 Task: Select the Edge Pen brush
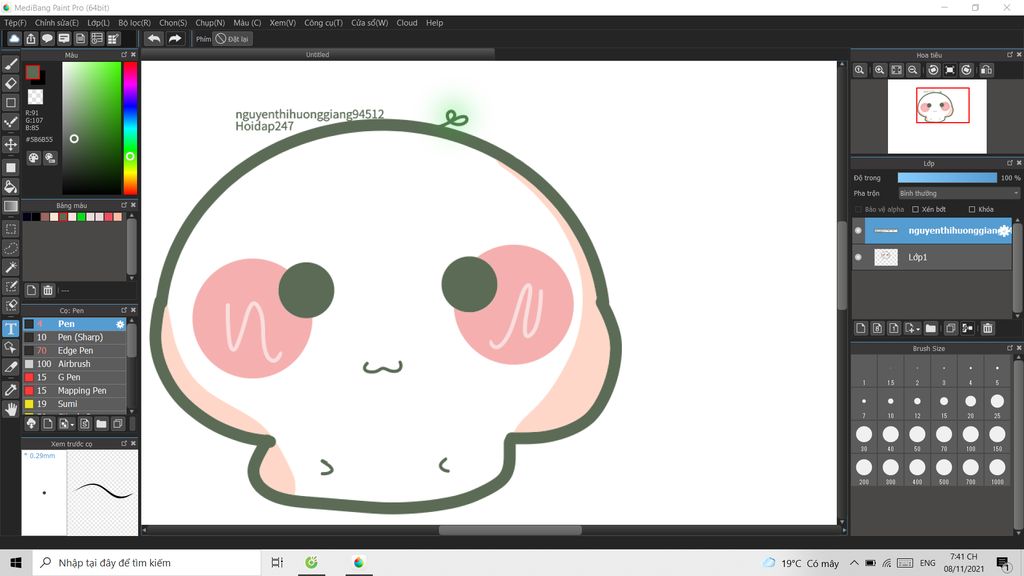tap(74, 351)
